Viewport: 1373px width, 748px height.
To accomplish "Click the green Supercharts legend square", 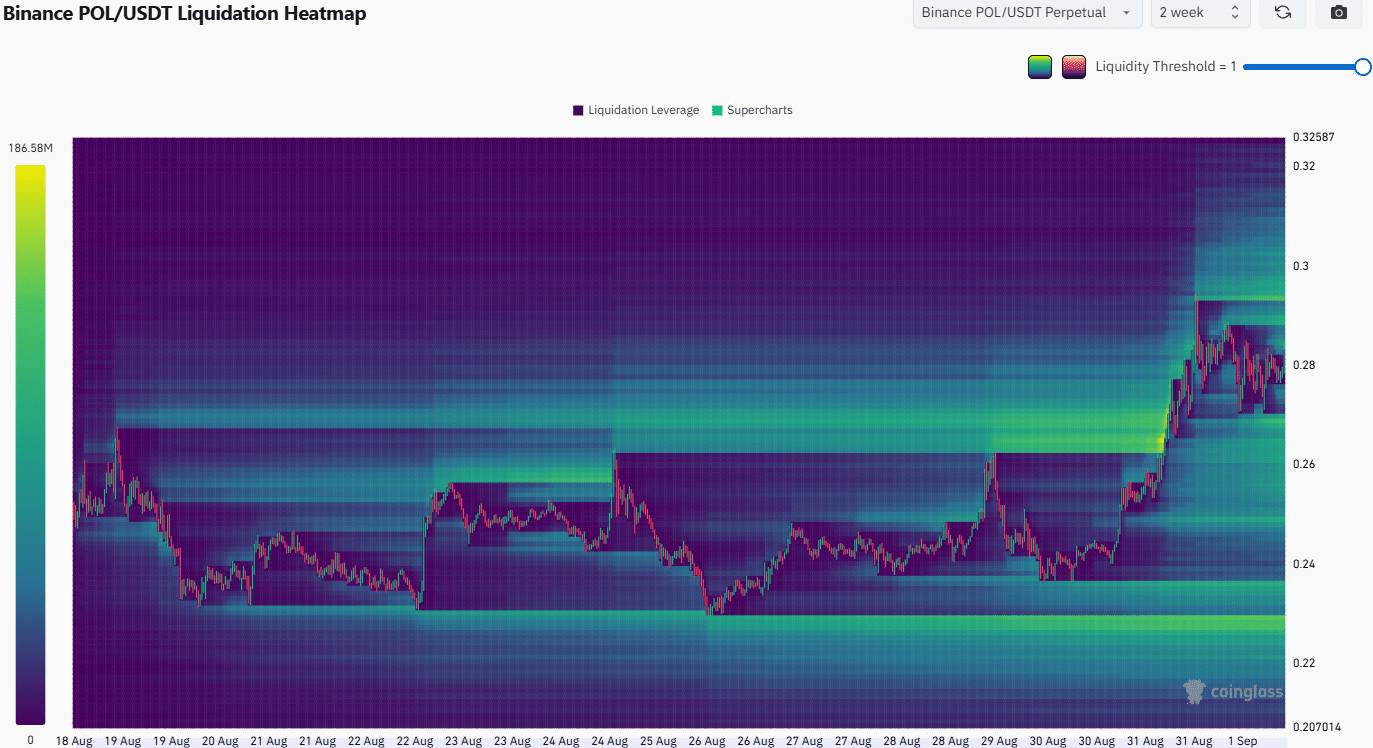I will coord(717,110).
